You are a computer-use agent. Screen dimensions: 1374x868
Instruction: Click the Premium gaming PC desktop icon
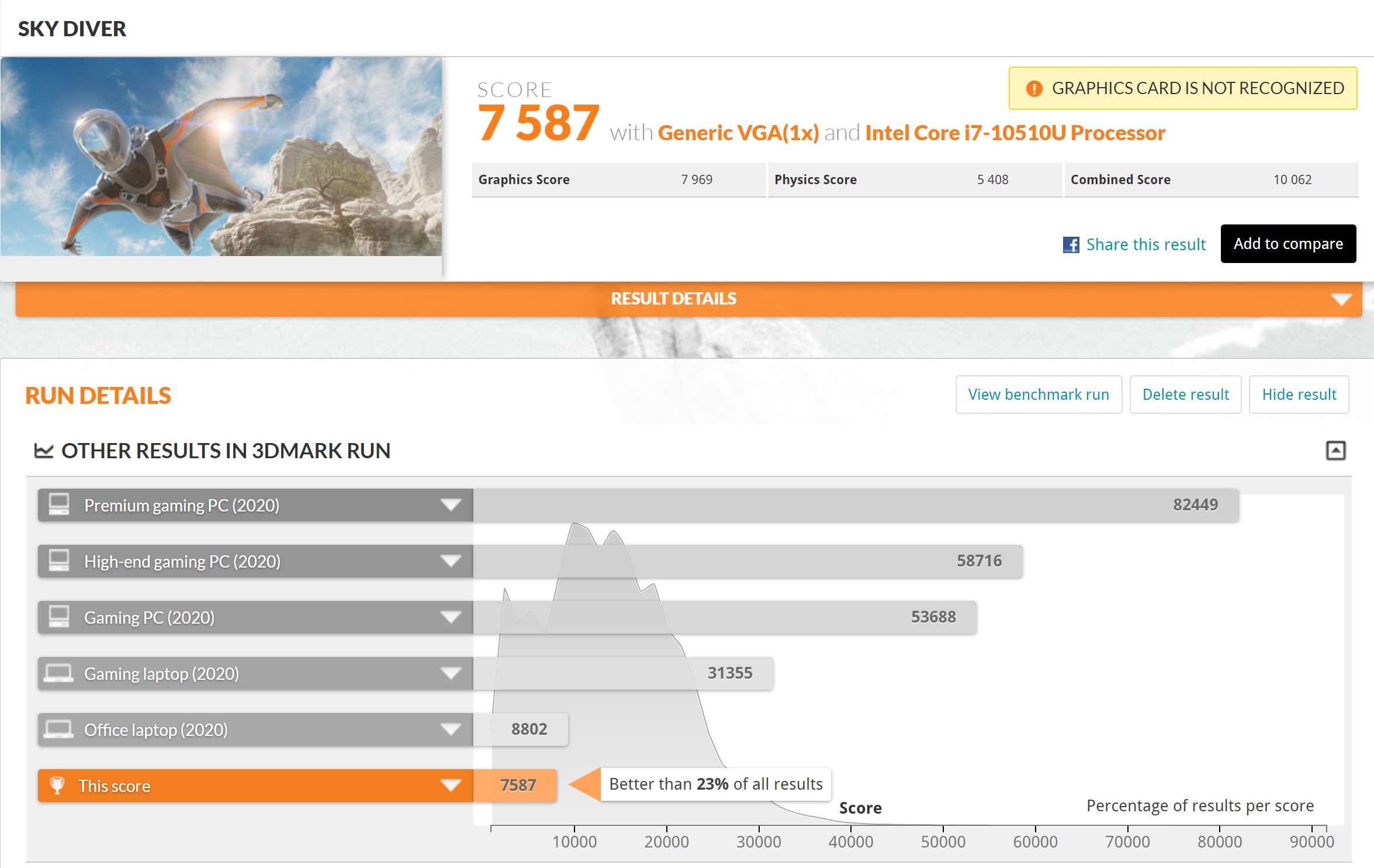59,504
